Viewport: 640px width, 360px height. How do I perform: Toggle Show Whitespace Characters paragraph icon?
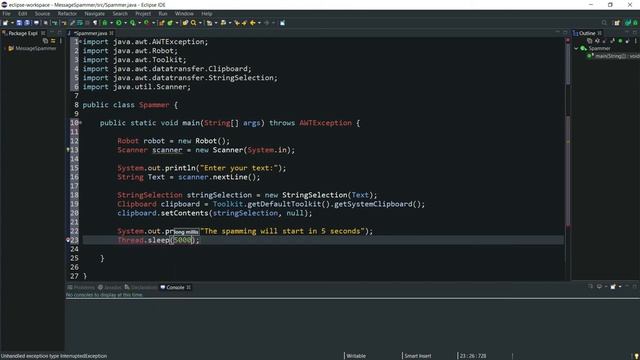point(95,23)
